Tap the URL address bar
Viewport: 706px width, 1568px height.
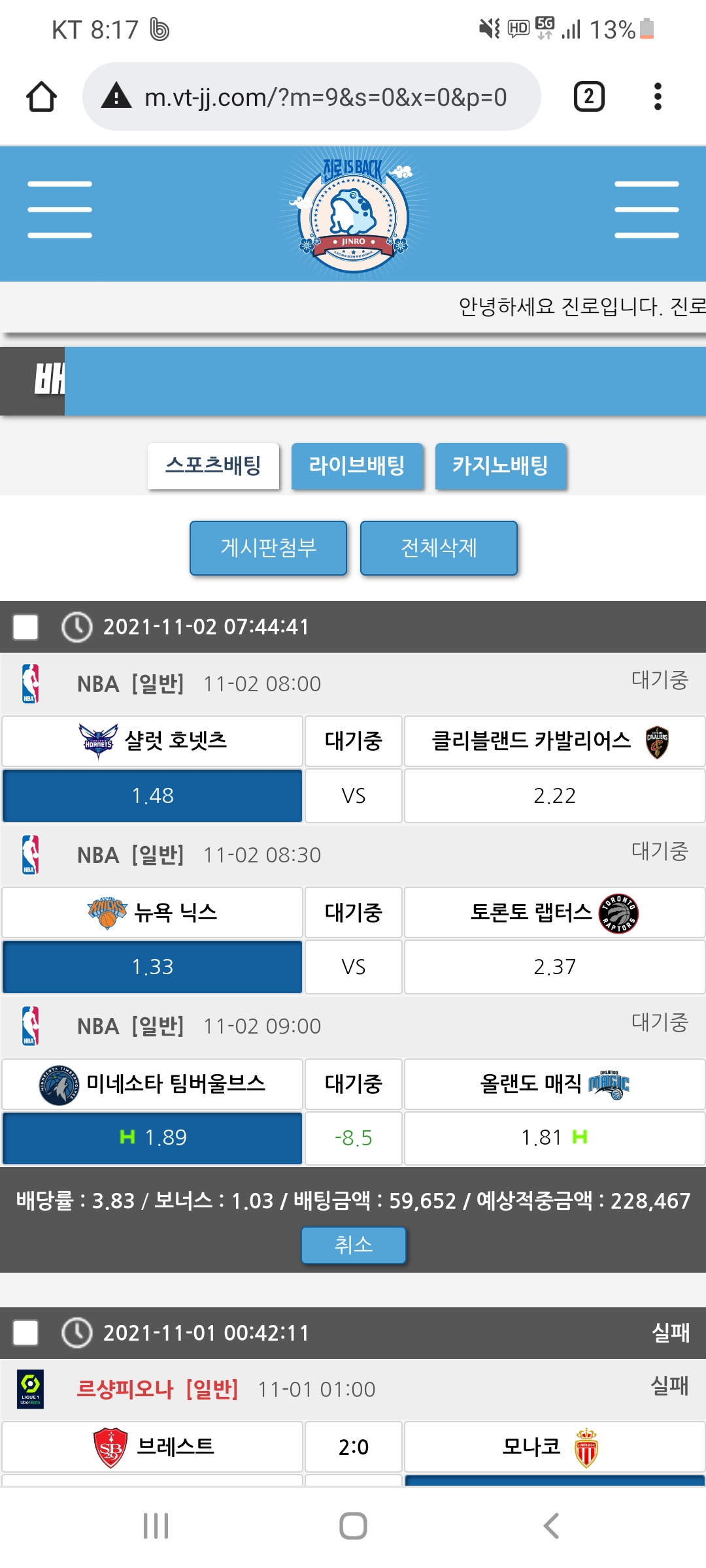(x=326, y=97)
